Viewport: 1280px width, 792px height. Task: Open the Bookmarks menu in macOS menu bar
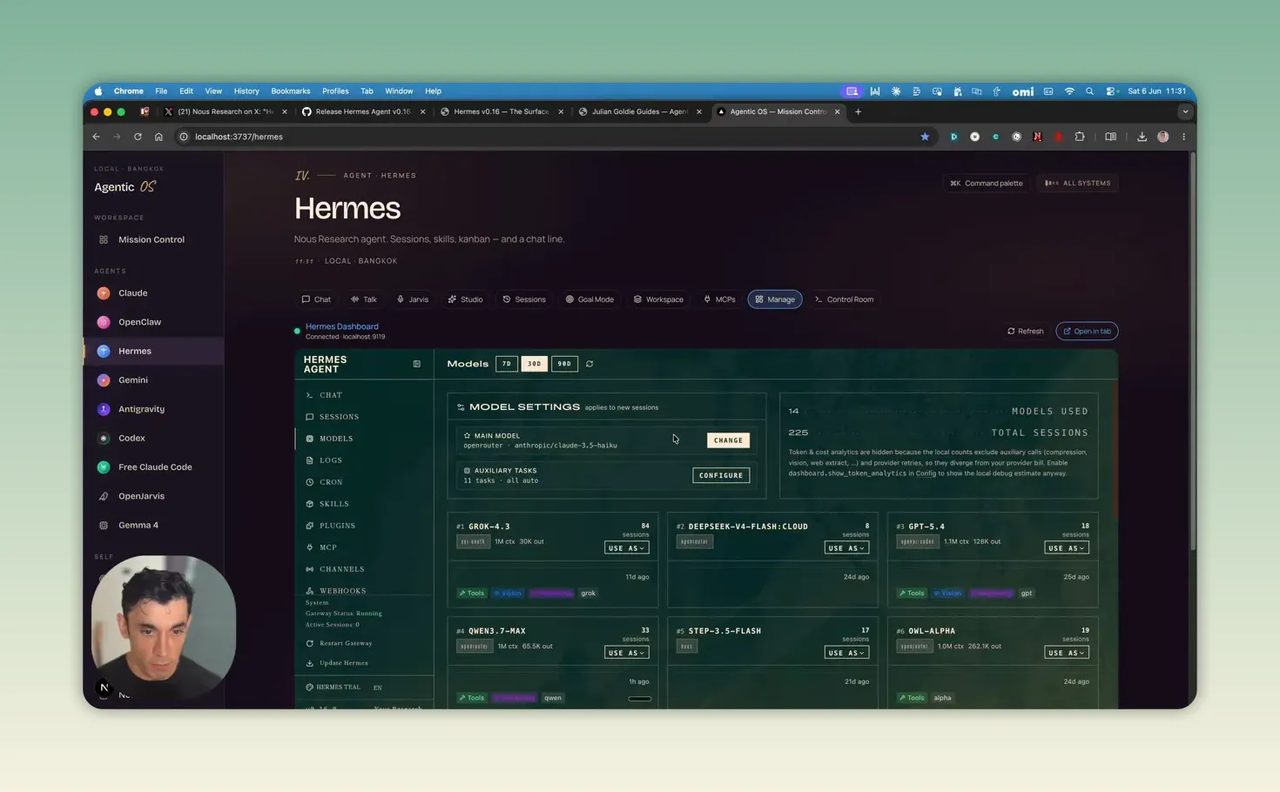click(290, 91)
